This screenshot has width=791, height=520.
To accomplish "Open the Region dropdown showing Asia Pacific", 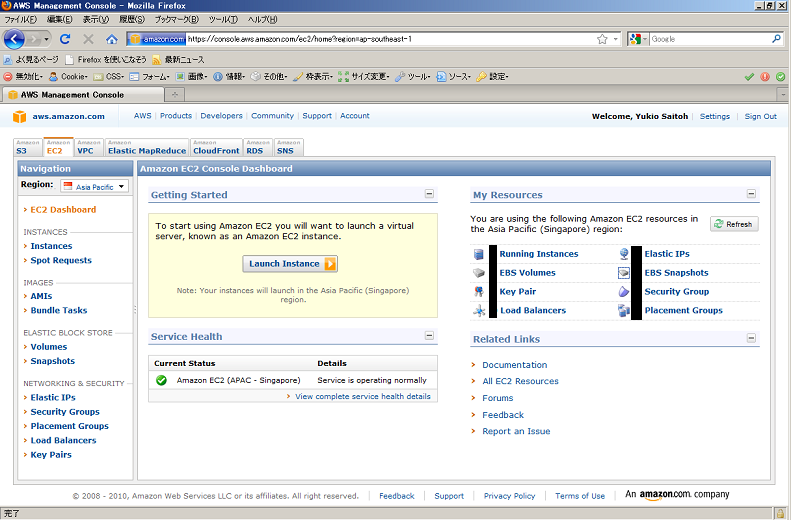I will coord(95,186).
